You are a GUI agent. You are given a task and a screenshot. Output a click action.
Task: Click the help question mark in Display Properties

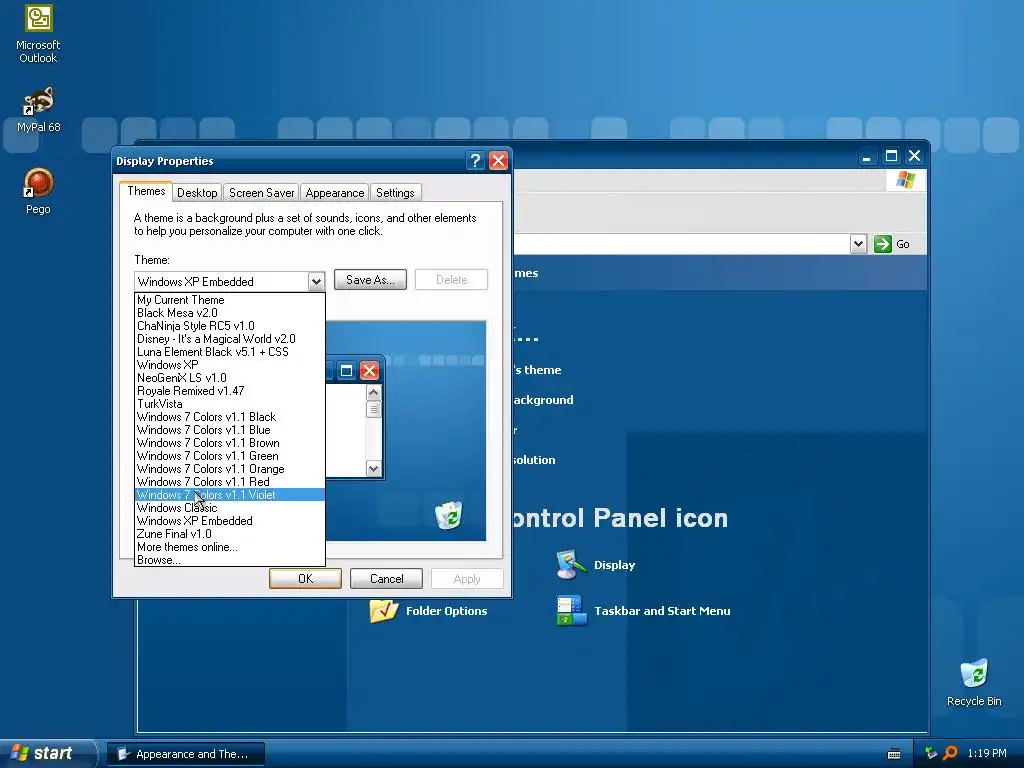click(475, 161)
